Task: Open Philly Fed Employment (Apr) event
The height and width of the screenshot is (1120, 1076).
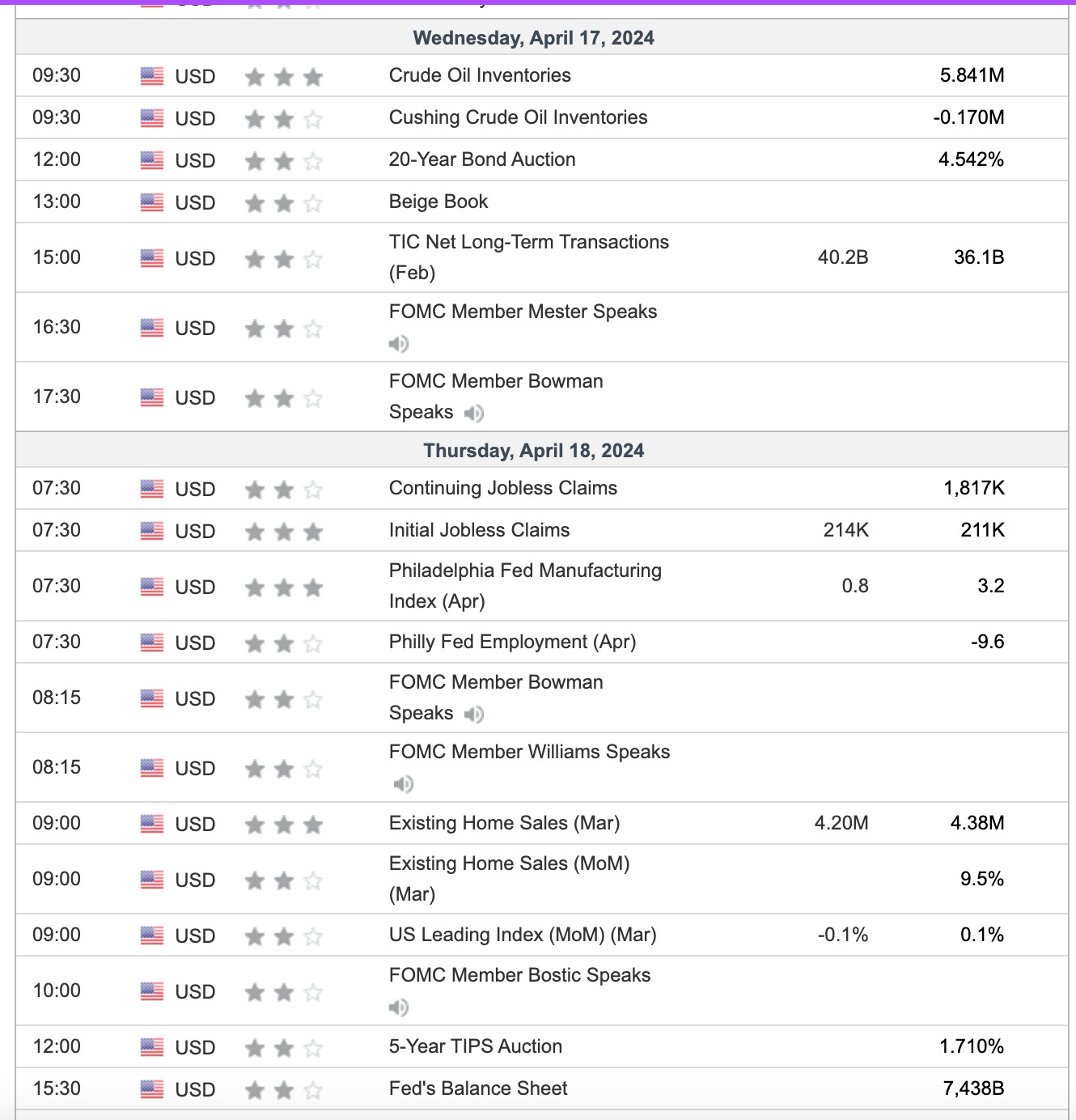Action: pos(513,642)
